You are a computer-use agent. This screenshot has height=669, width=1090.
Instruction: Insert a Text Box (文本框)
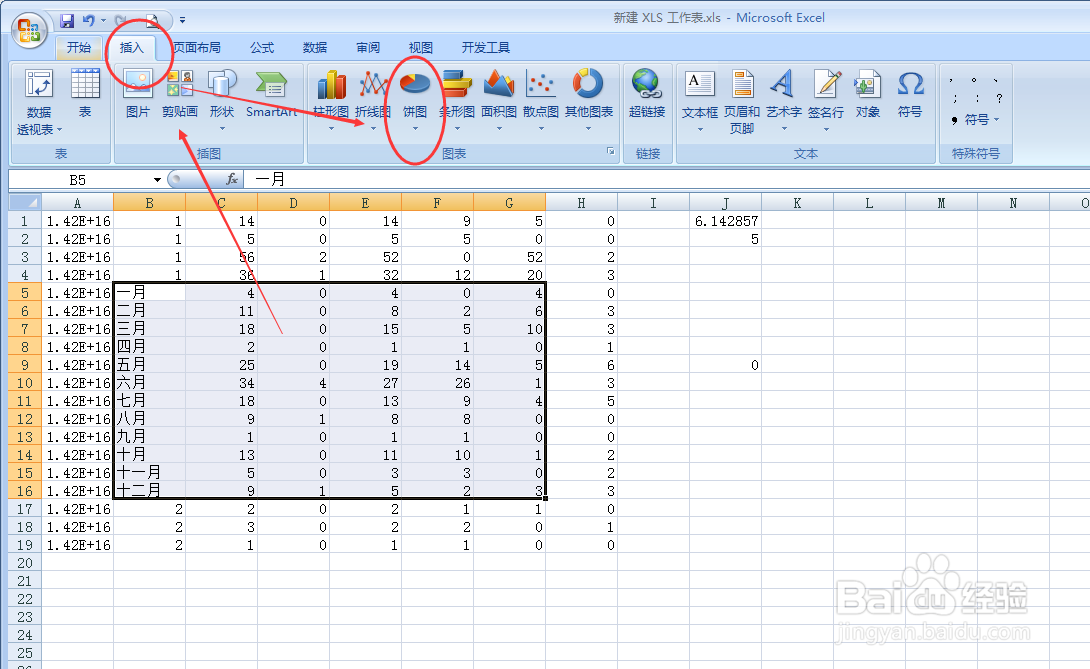click(700, 99)
